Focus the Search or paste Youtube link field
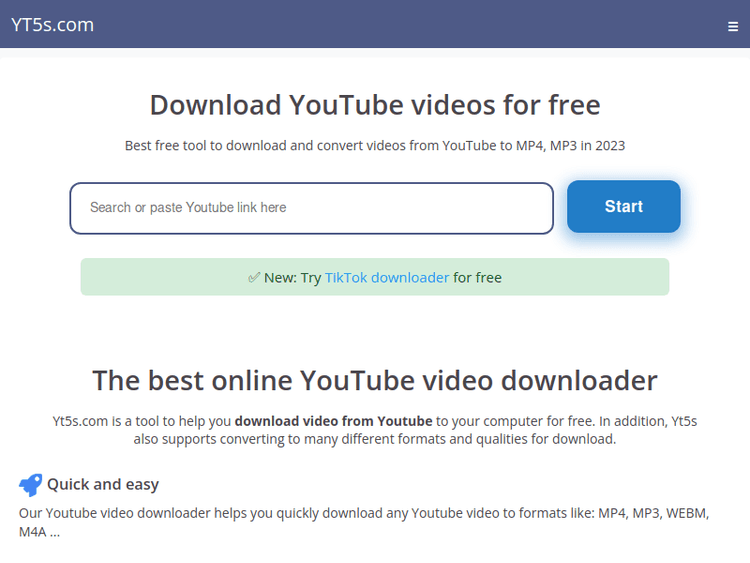This screenshot has height=563, width=750. pyautogui.click(x=311, y=208)
